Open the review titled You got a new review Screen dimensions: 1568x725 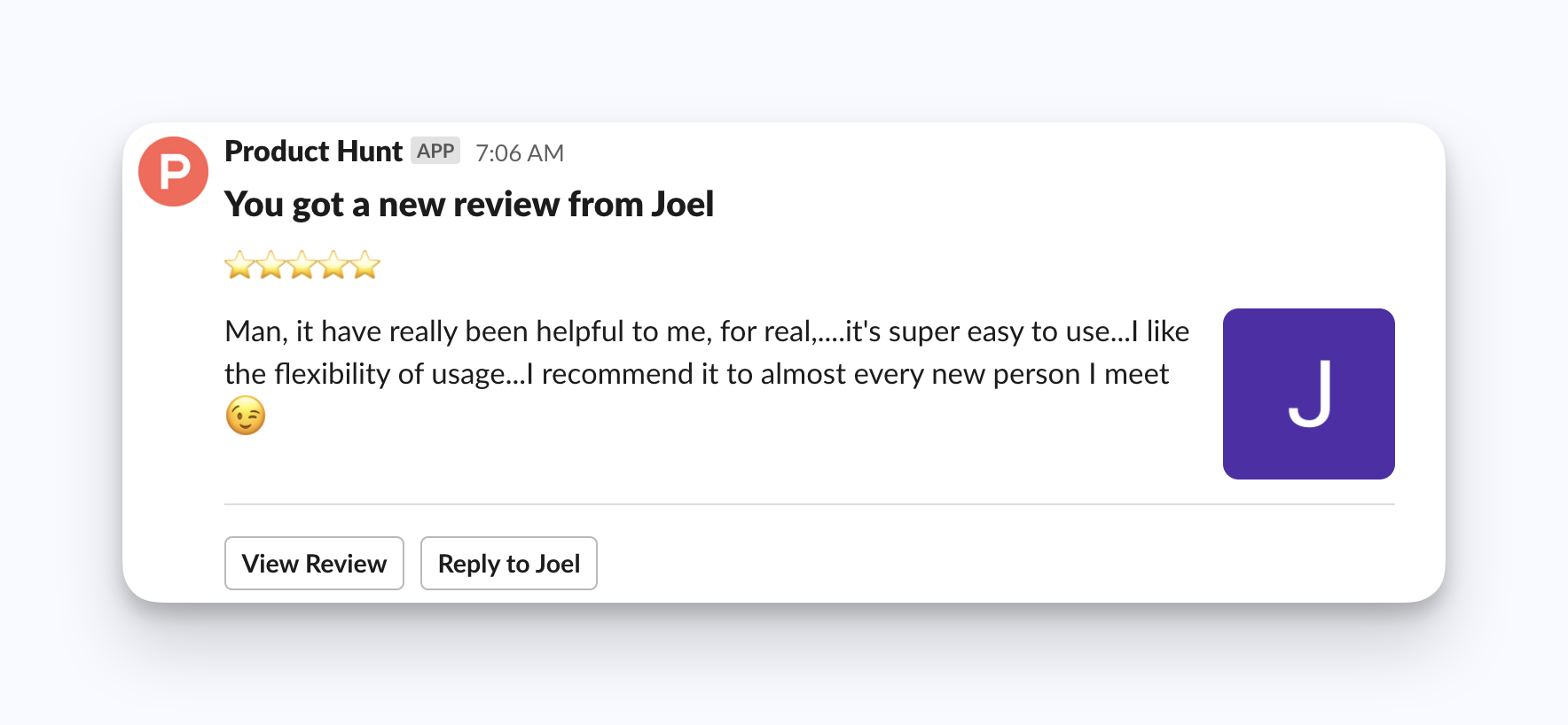pos(469,204)
